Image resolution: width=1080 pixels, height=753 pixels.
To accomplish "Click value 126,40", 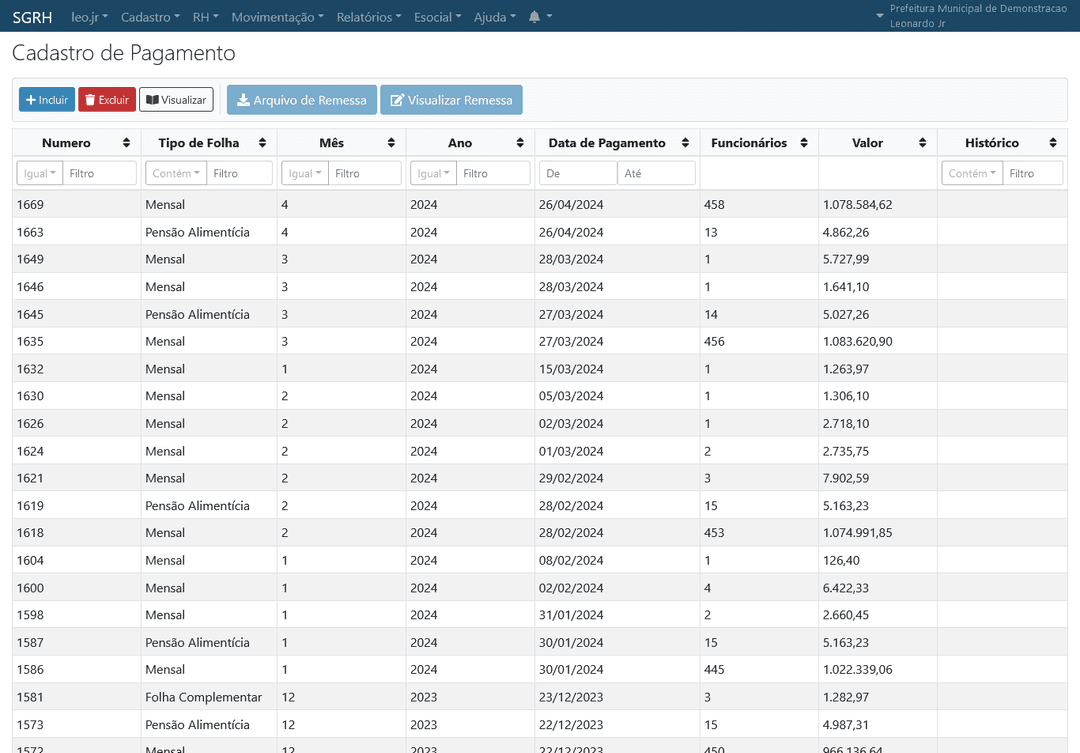I will click(x=841, y=560).
